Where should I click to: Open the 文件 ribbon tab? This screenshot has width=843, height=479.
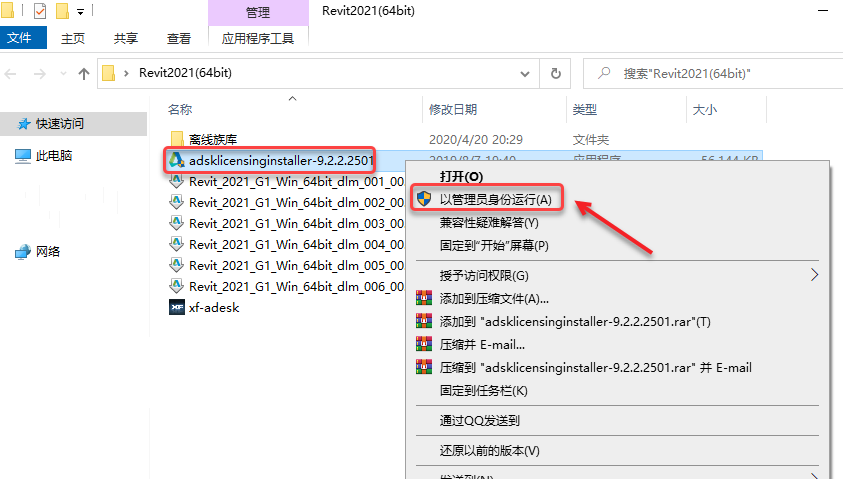tap(23, 38)
